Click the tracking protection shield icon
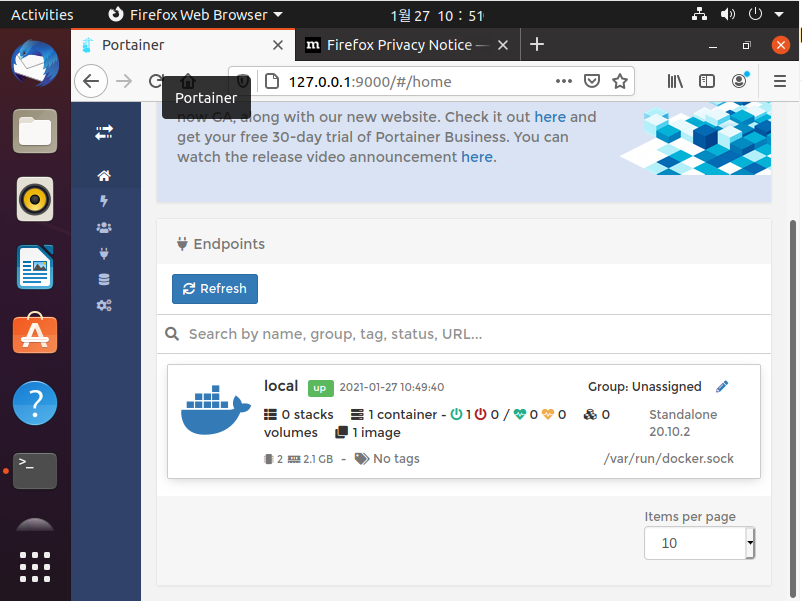Image resolution: width=802 pixels, height=601 pixels. (242, 81)
